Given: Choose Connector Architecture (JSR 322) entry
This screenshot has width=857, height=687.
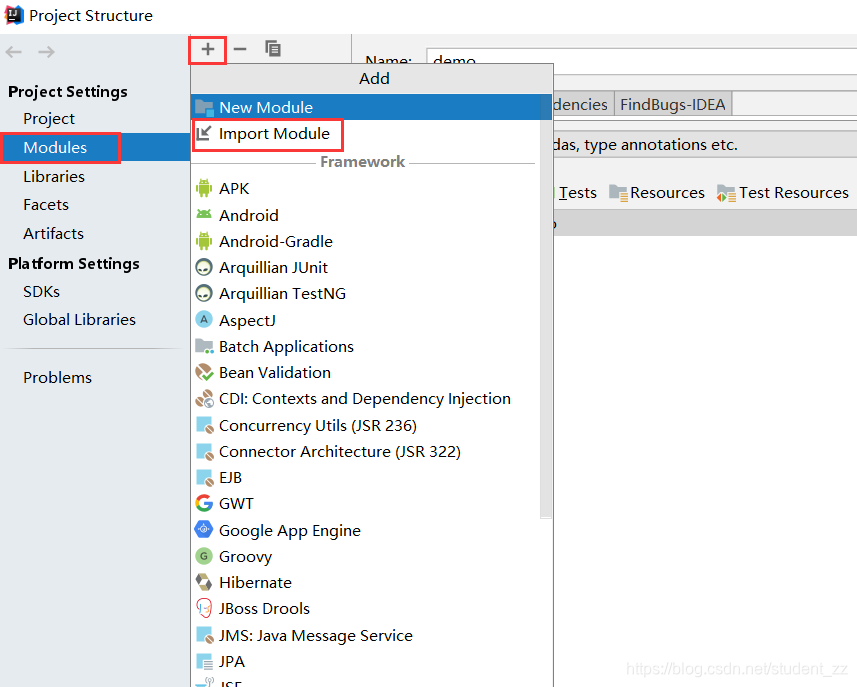Looking at the screenshot, I should (x=365, y=451).
